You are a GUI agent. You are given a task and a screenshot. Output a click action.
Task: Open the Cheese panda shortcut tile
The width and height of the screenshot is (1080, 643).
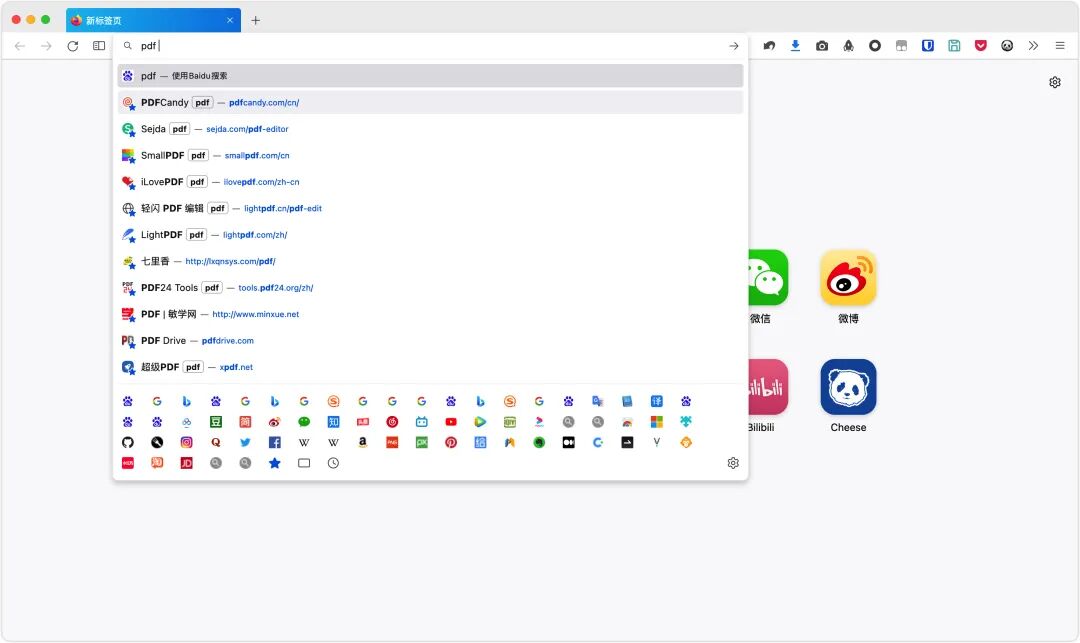pos(848,387)
